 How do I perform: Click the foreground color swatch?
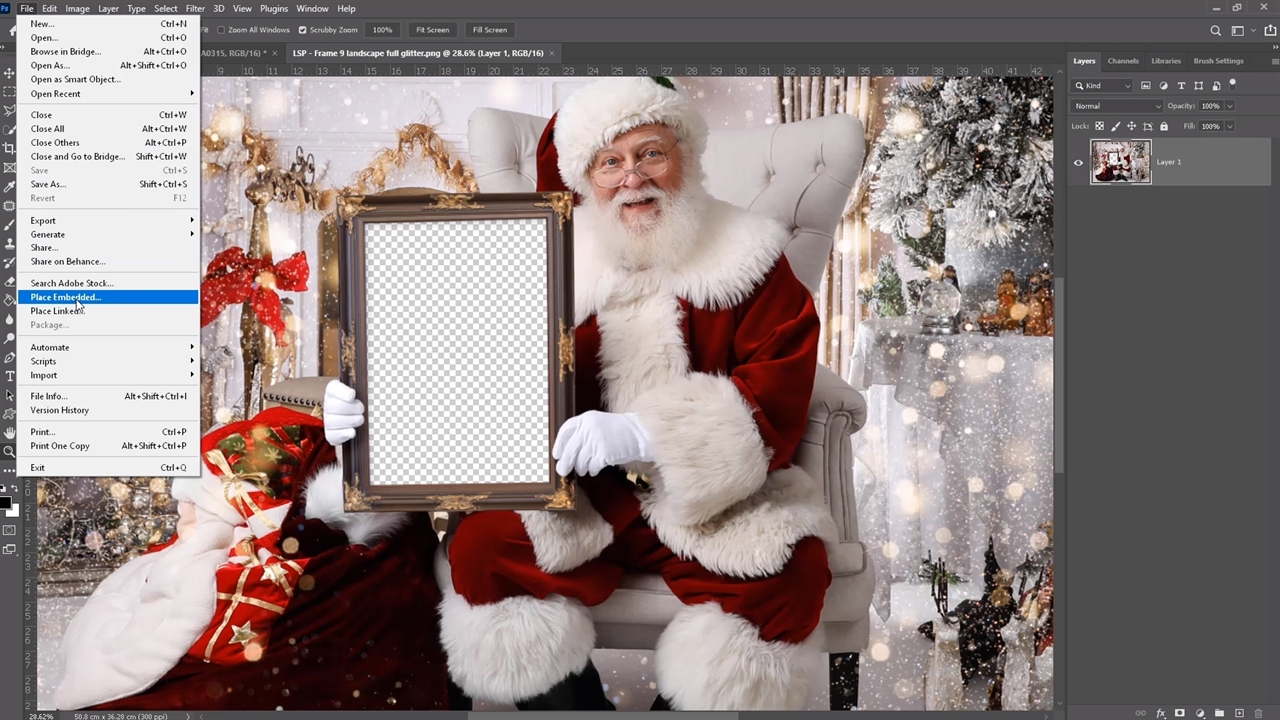pyautogui.click(x=5, y=502)
